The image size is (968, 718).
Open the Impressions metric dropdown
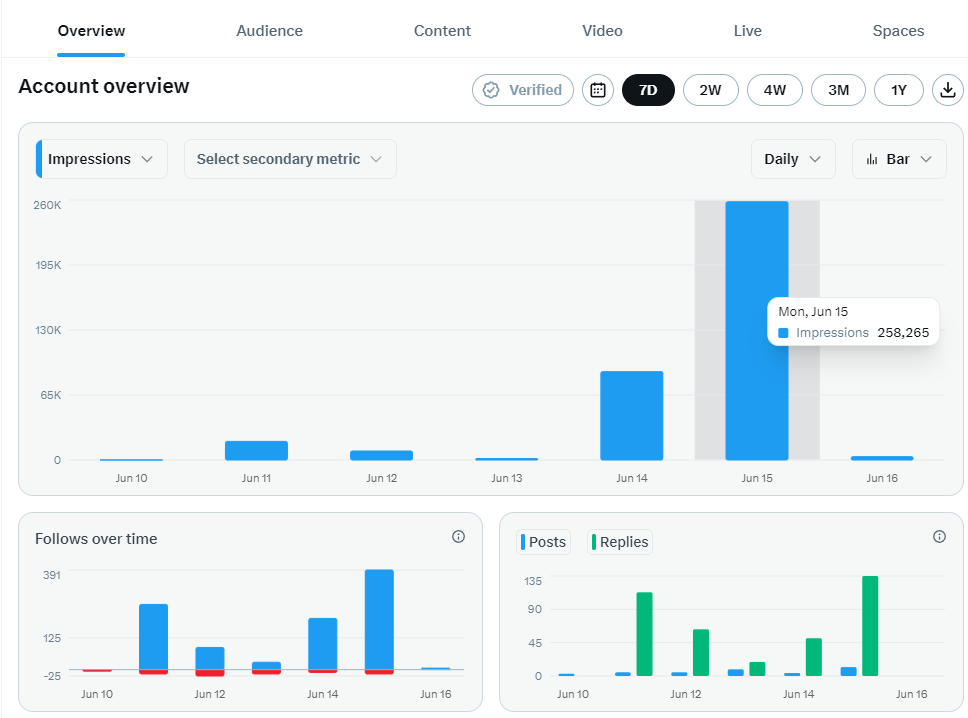click(102, 159)
